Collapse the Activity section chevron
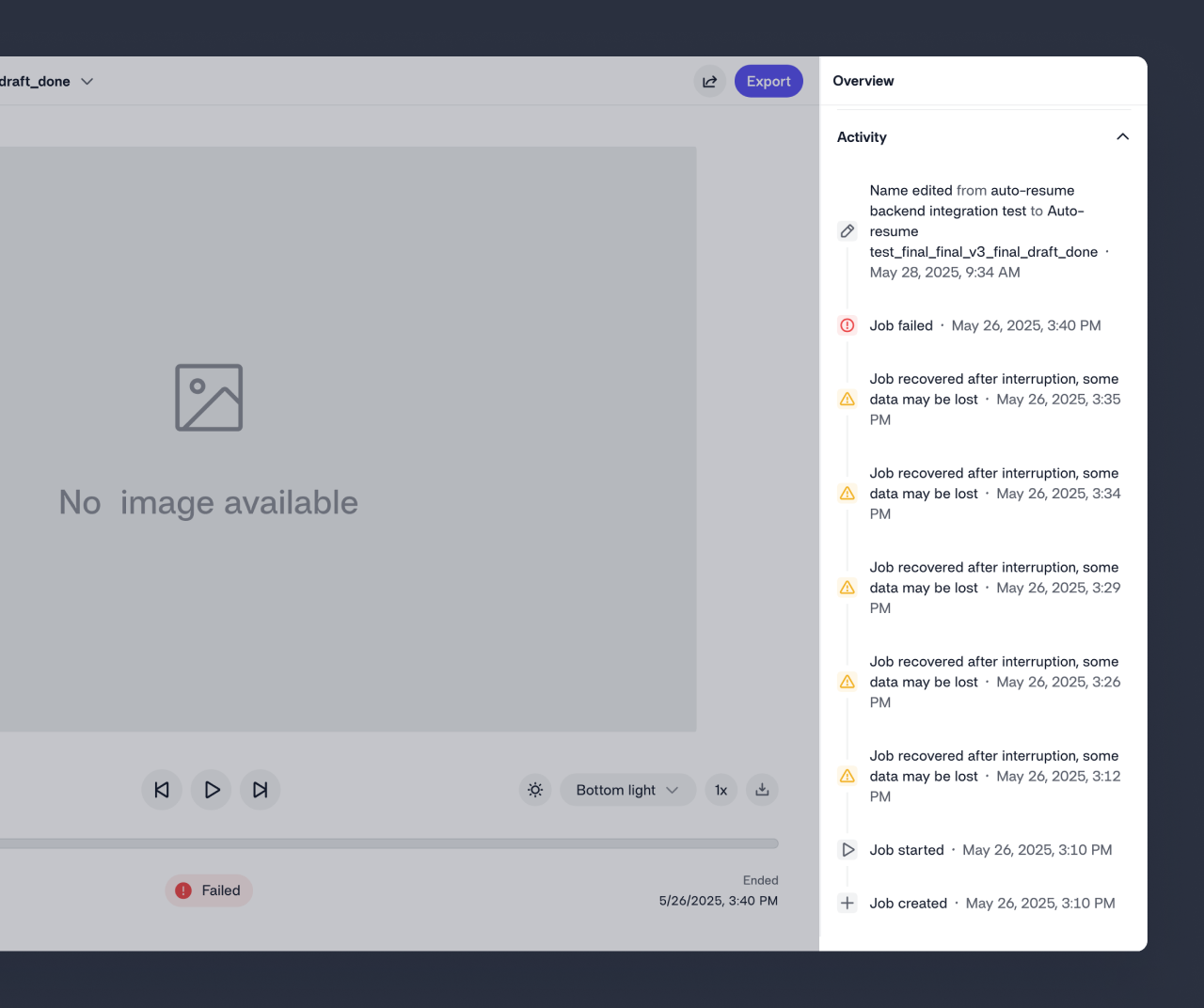 click(x=1122, y=137)
